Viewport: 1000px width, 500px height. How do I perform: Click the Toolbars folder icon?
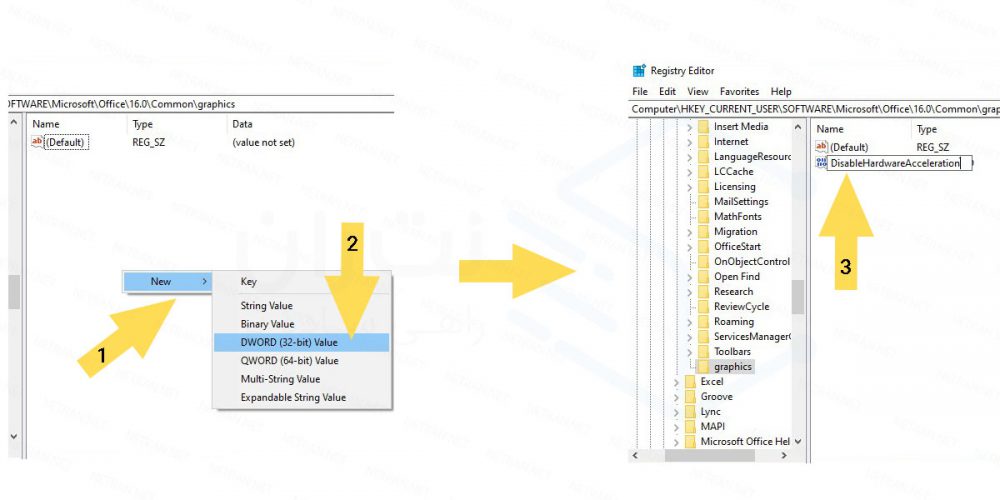pyautogui.click(x=703, y=352)
